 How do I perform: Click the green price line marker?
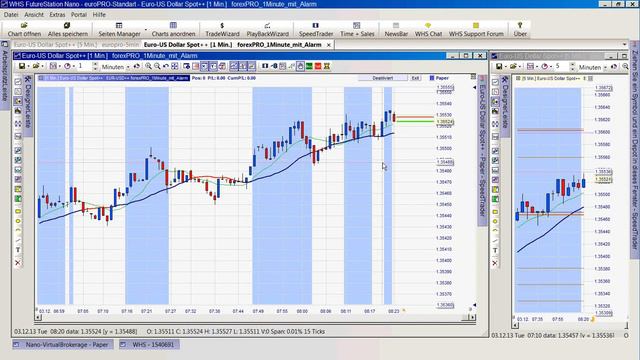[415, 121]
